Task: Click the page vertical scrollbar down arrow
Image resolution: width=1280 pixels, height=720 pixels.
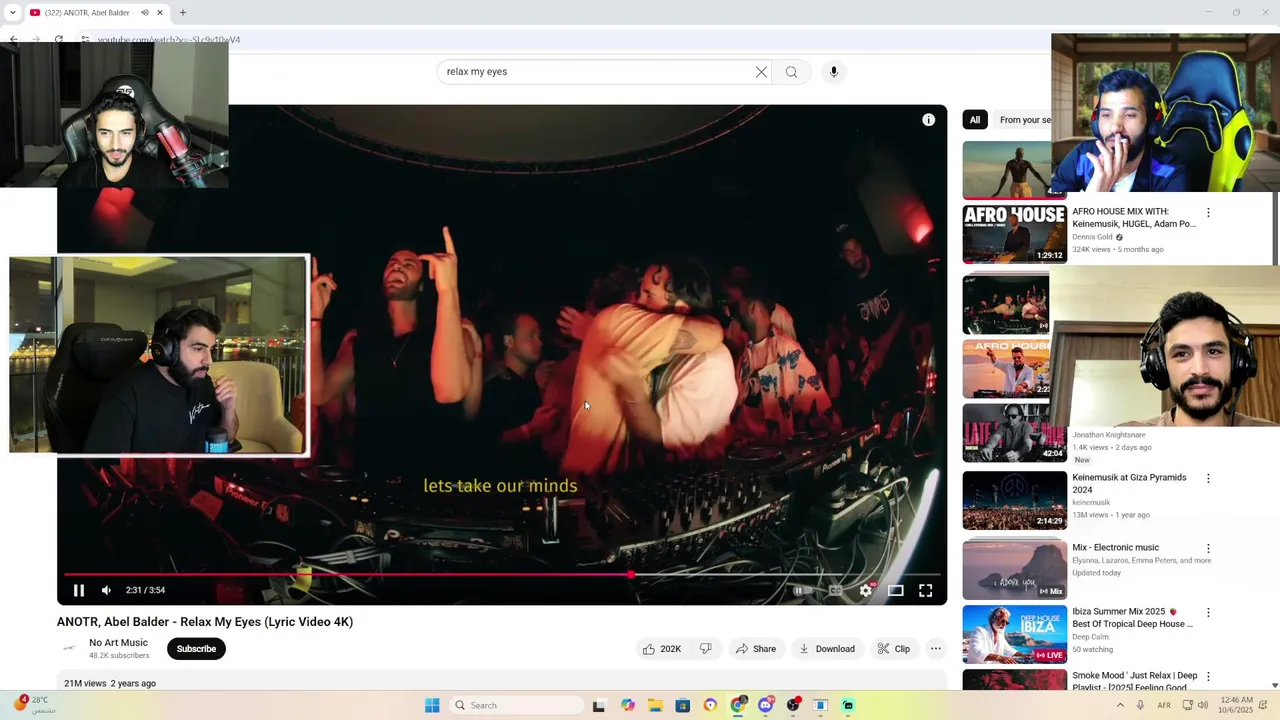Action: [x=1274, y=686]
